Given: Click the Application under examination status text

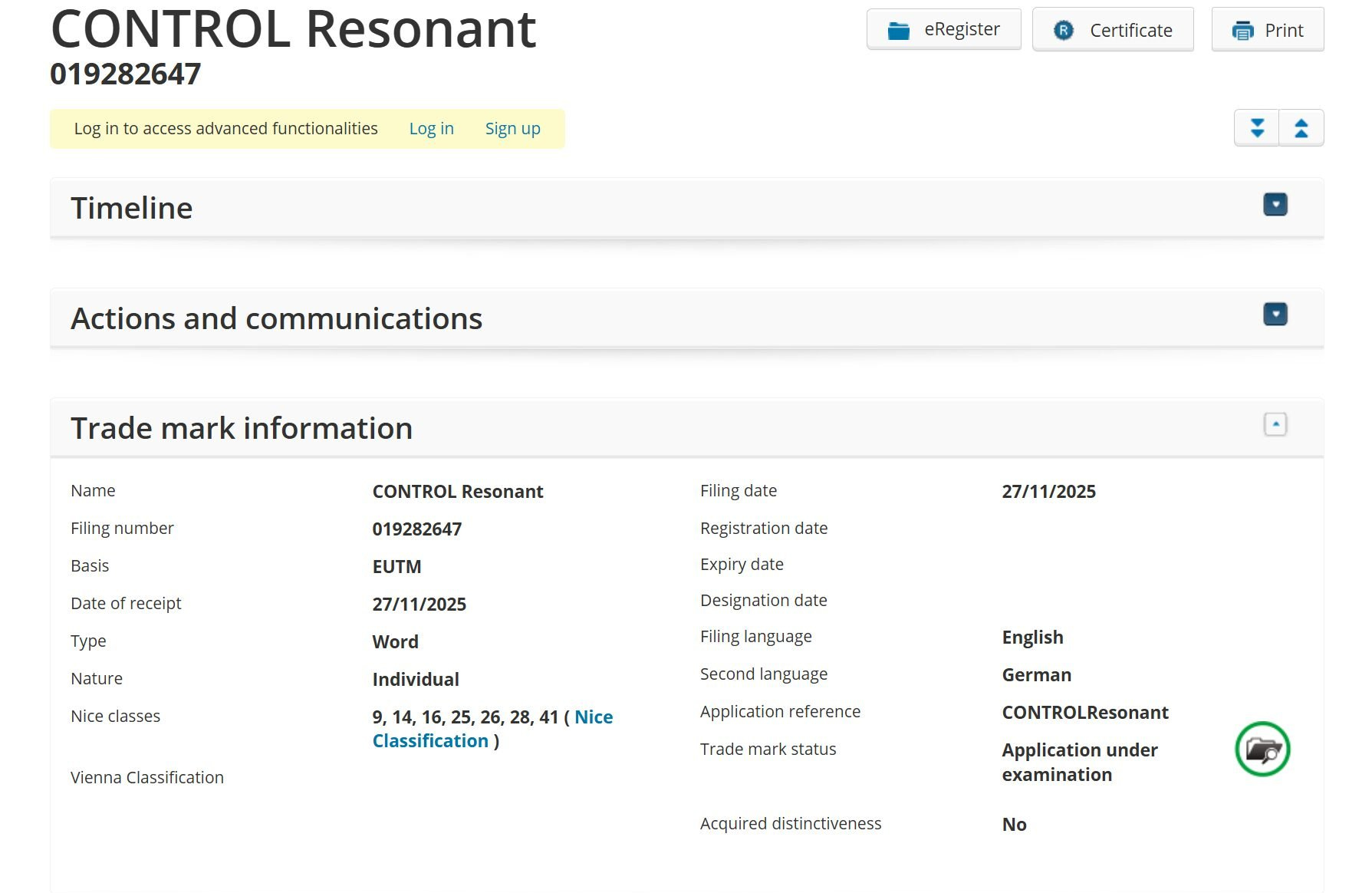Looking at the screenshot, I should [x=1079, y=762].
